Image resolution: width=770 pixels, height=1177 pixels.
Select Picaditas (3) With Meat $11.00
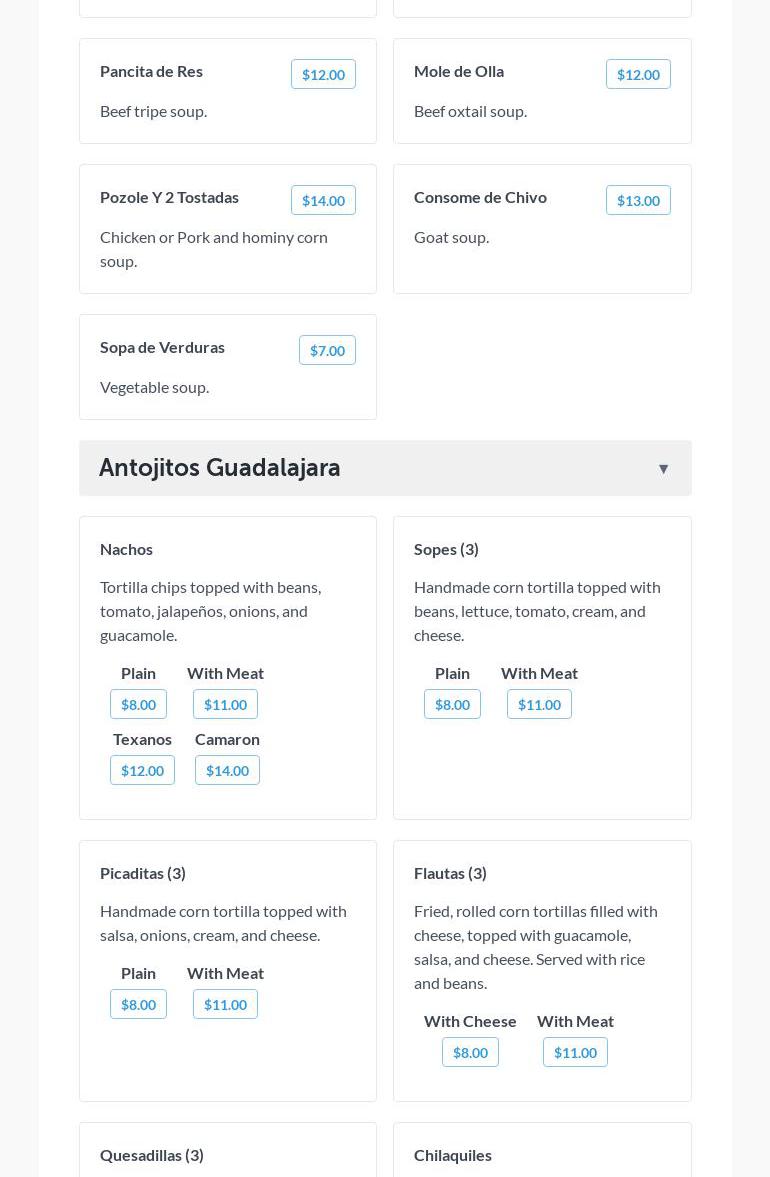tap(225, 1005)
